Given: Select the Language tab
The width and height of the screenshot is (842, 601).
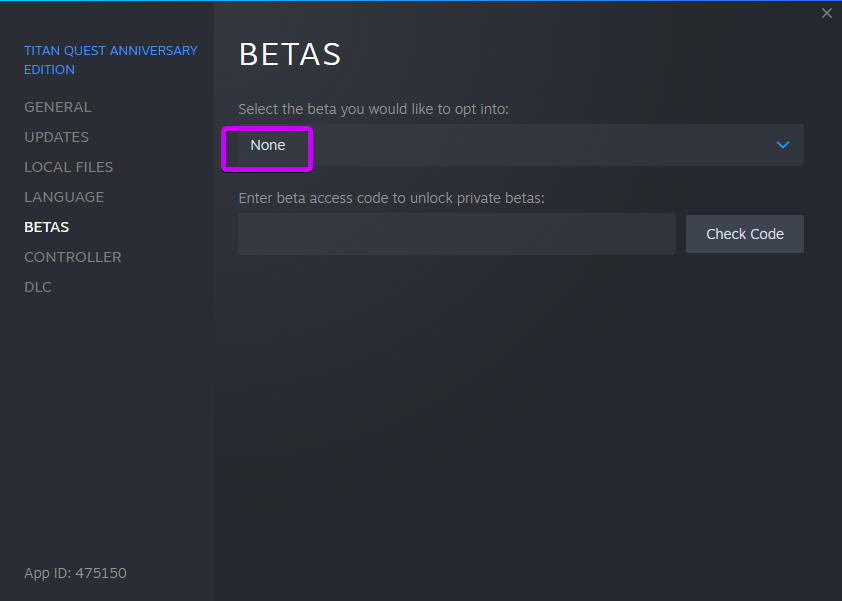Looking at the screenshot, I should click(64, 197).
